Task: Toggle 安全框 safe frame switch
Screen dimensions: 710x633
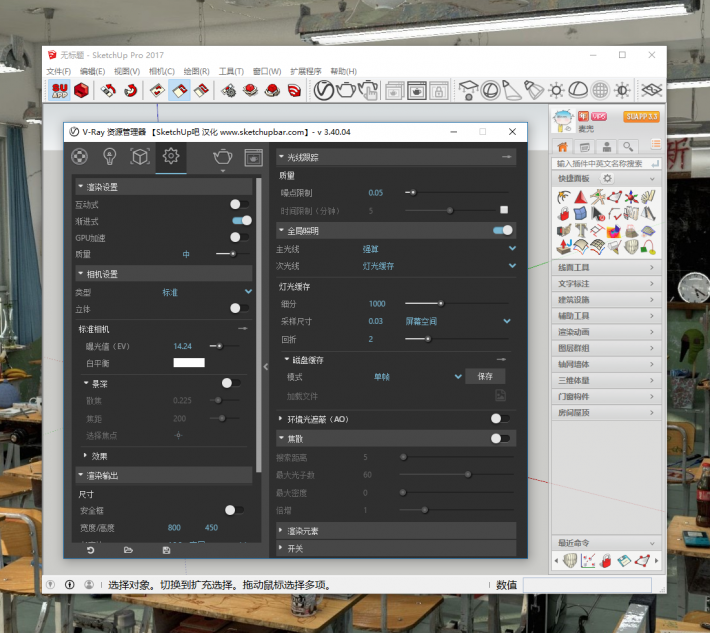Action: click(234, 510)
